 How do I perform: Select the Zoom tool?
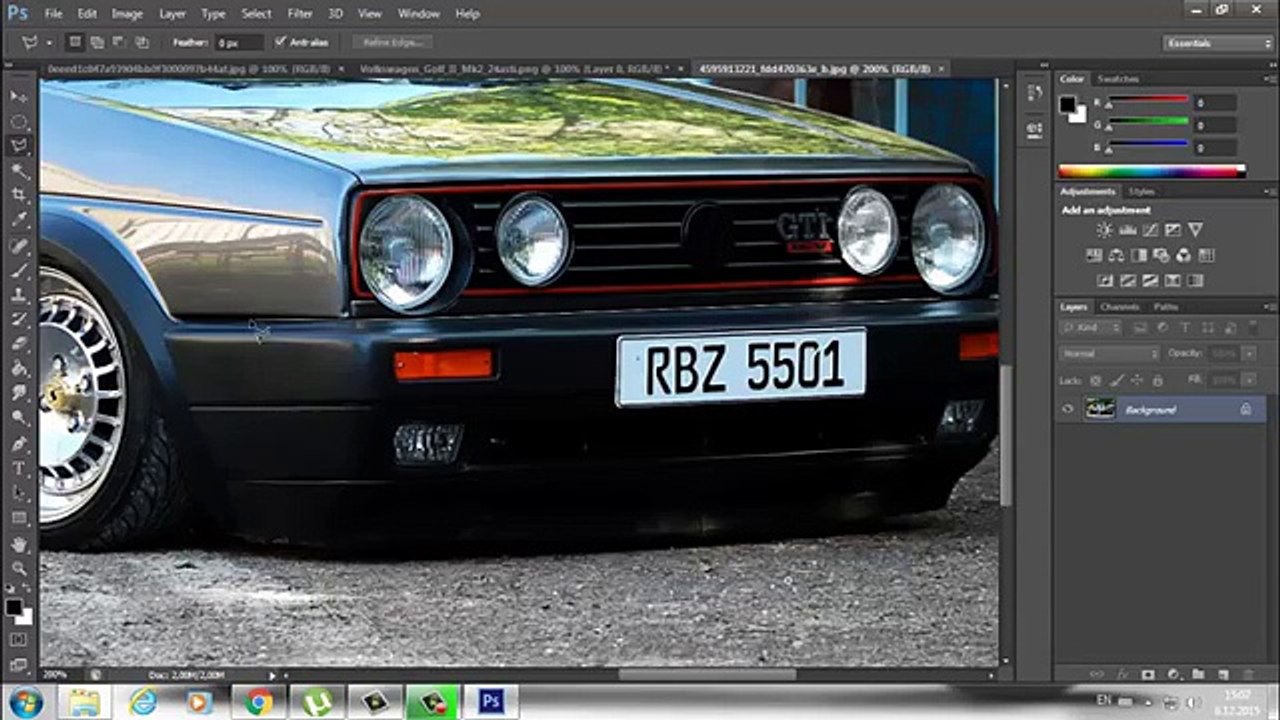click(x=19, y=569)
